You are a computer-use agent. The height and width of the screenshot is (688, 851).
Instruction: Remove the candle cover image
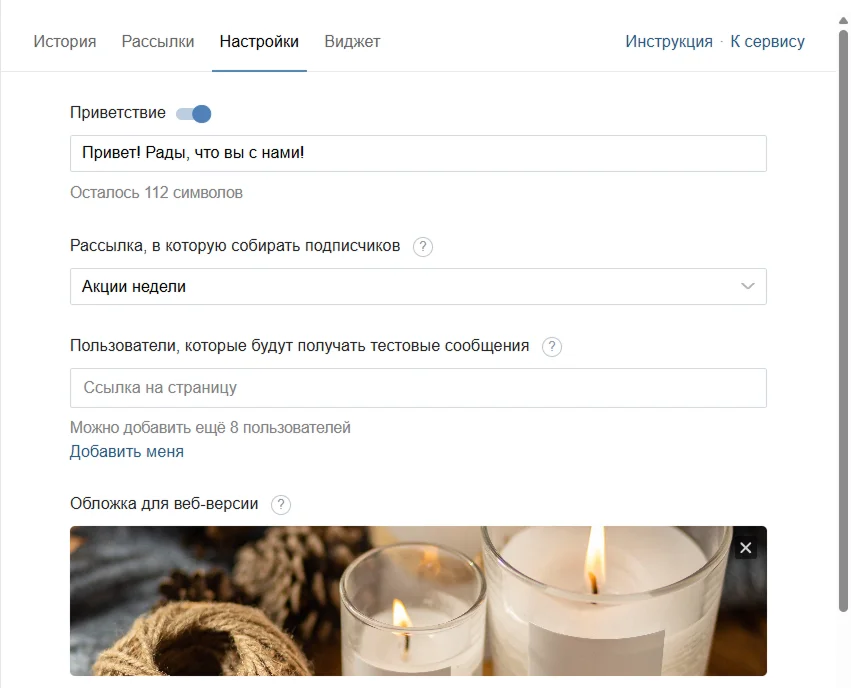tap(746, 548)
